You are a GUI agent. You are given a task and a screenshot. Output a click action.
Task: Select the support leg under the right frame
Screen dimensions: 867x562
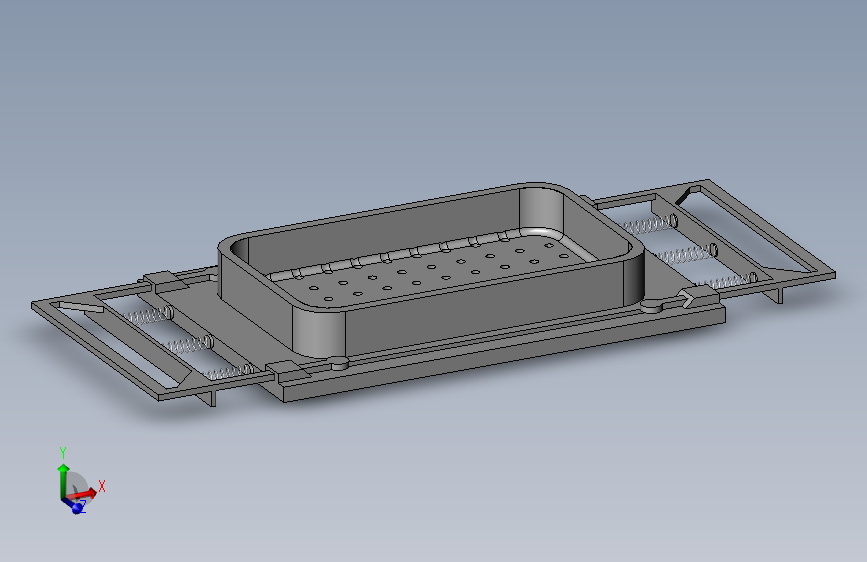(x=778, y=294)
